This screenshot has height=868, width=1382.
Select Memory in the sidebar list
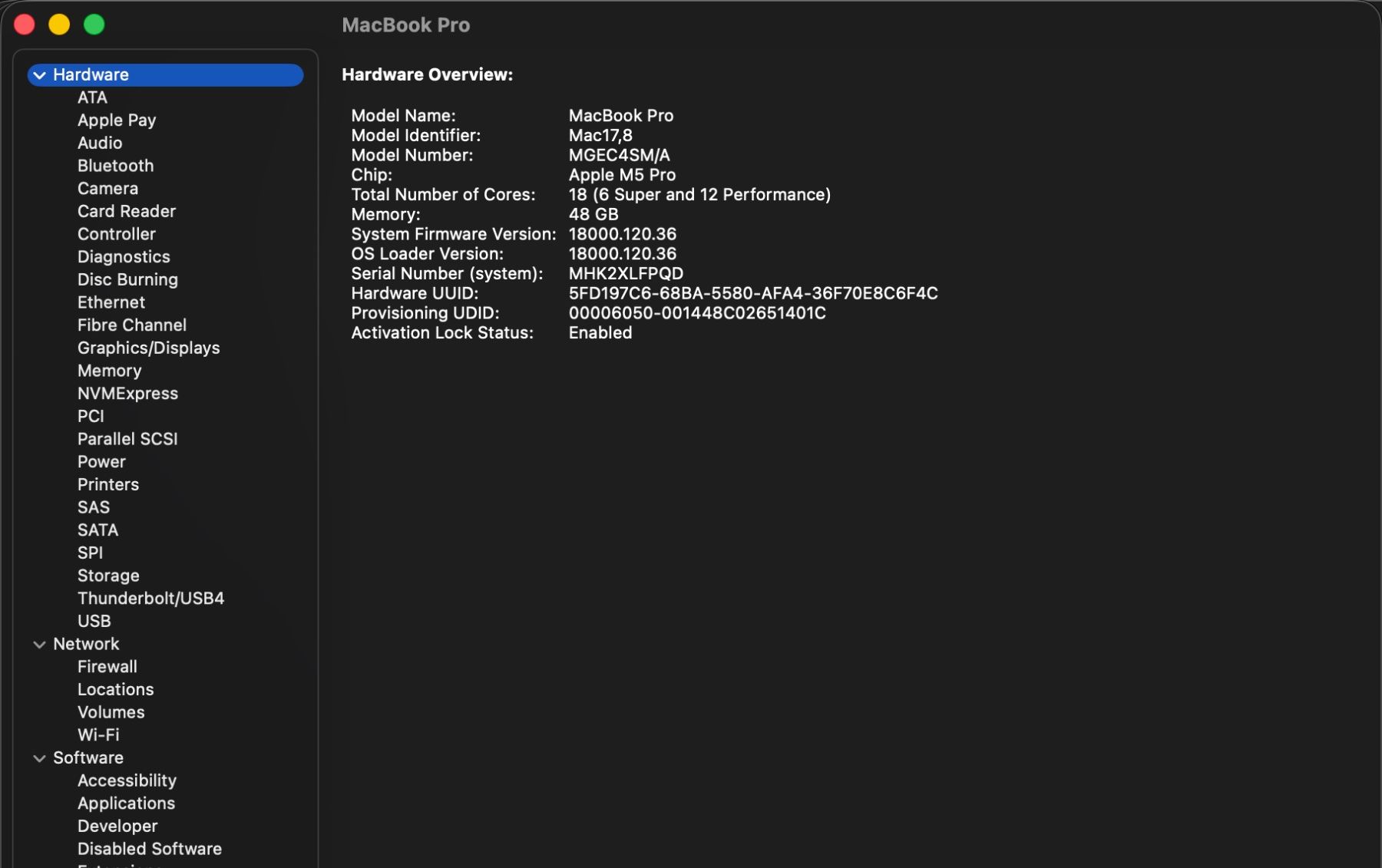point(110,371)
